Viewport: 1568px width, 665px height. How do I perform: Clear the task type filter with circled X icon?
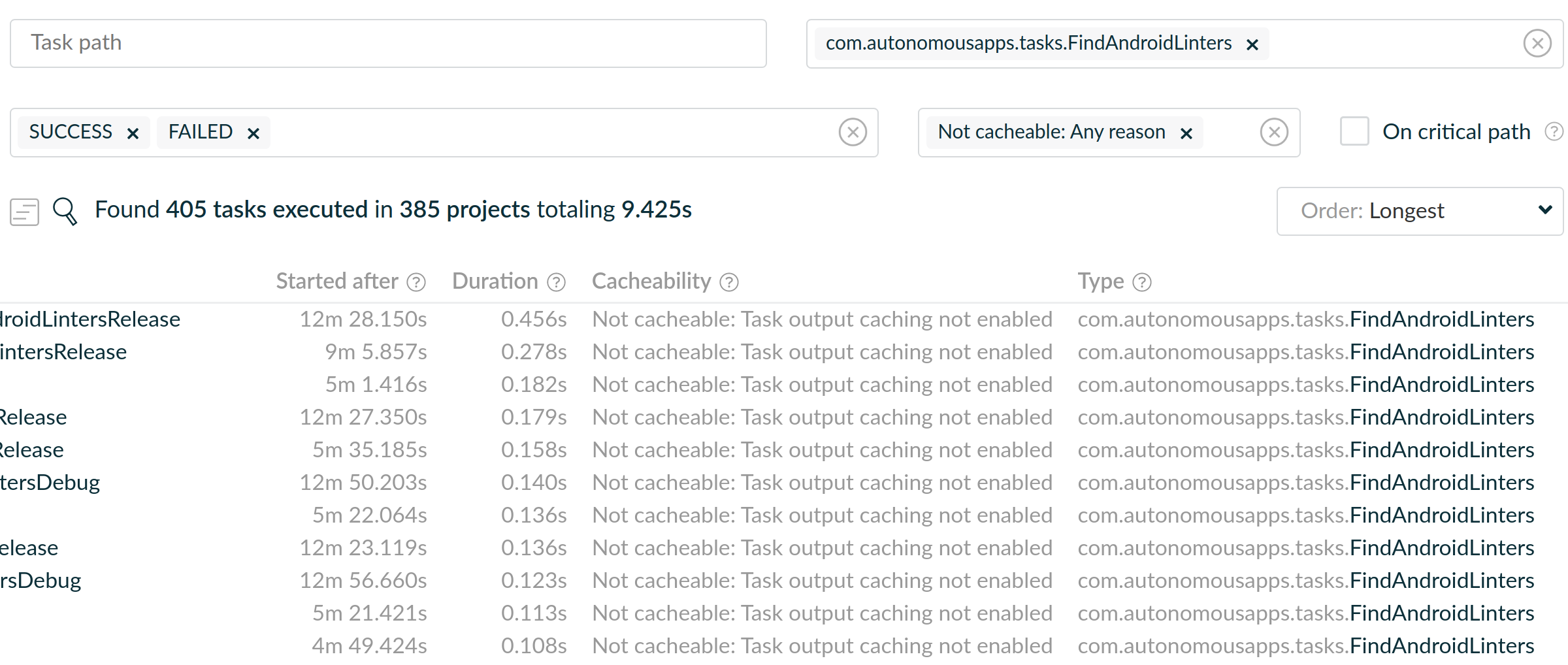tap(1537, 43)
